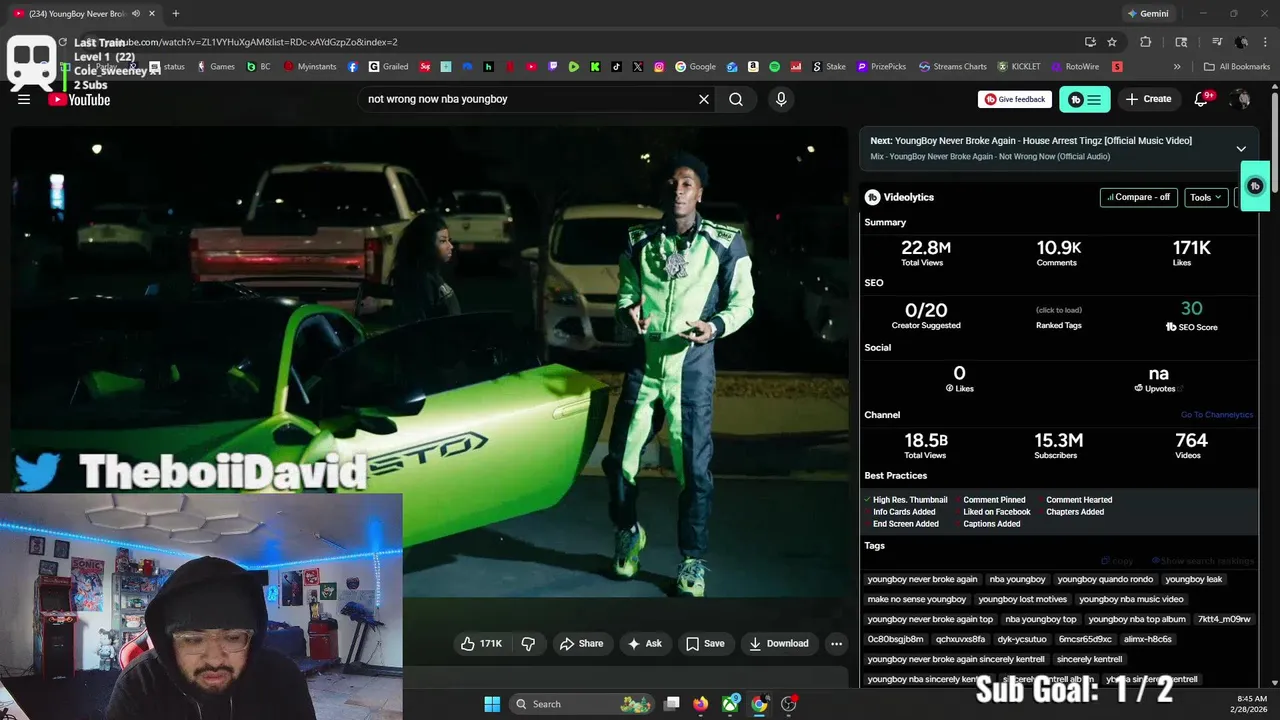Open the OBS icon in taskbar

788,704
